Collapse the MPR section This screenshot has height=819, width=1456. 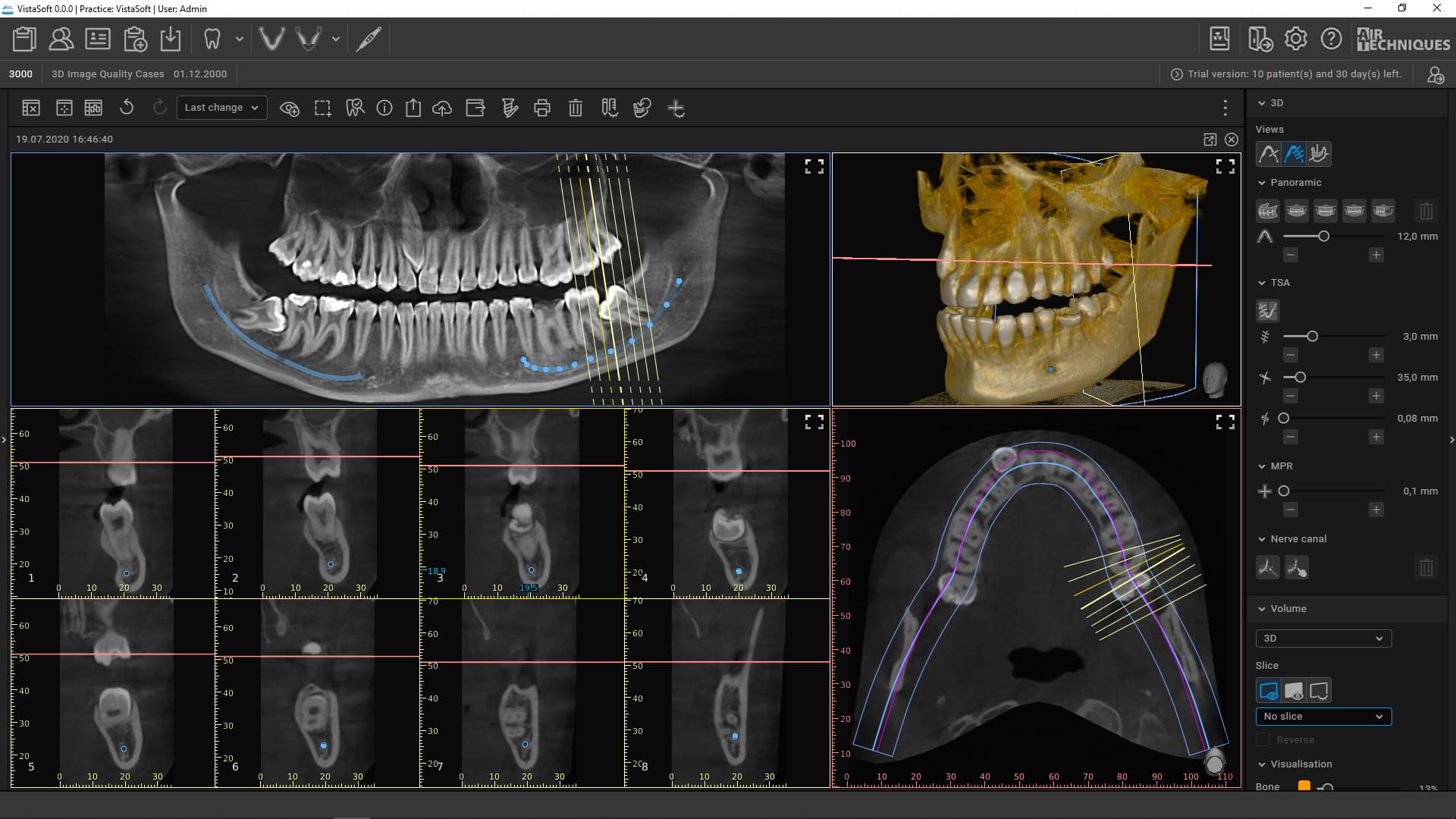coord(1262,466)
